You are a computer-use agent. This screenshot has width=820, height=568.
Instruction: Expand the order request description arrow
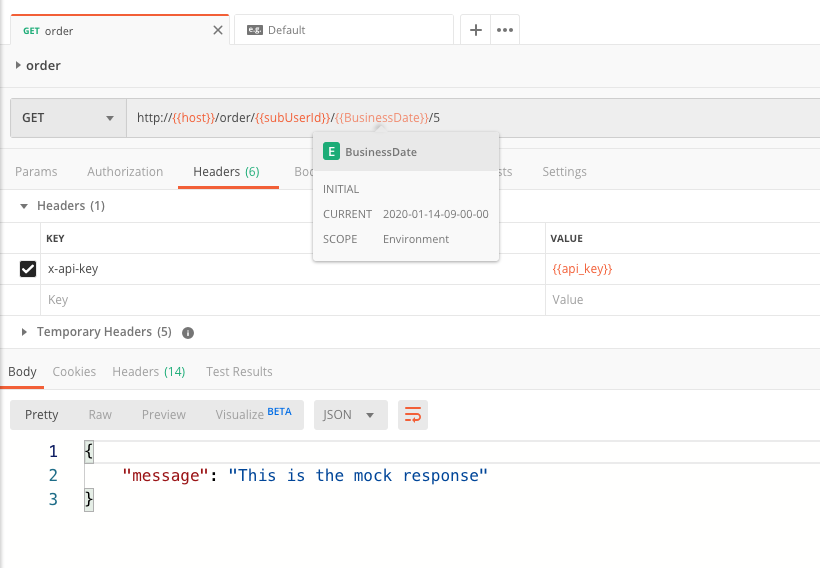pyautogui.click(x=18, y=65)
